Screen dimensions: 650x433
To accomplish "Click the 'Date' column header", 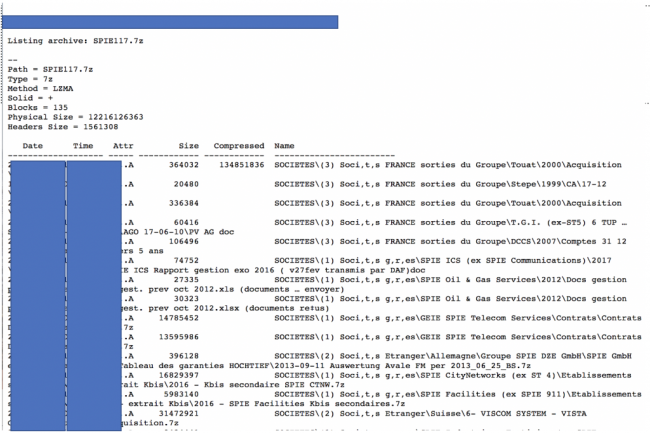I will pyautogui.click(x=33, y=145).
